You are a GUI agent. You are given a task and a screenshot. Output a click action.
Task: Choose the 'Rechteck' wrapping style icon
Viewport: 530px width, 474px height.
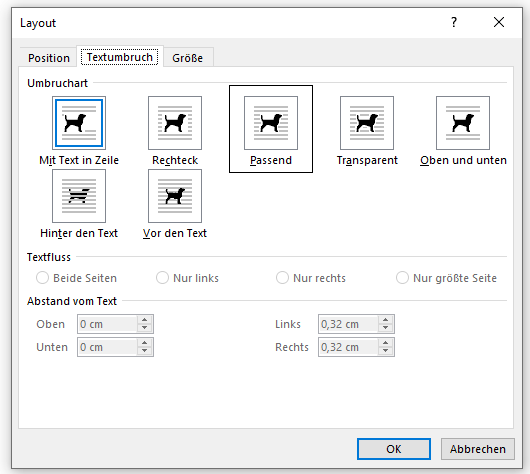point(175,123)
